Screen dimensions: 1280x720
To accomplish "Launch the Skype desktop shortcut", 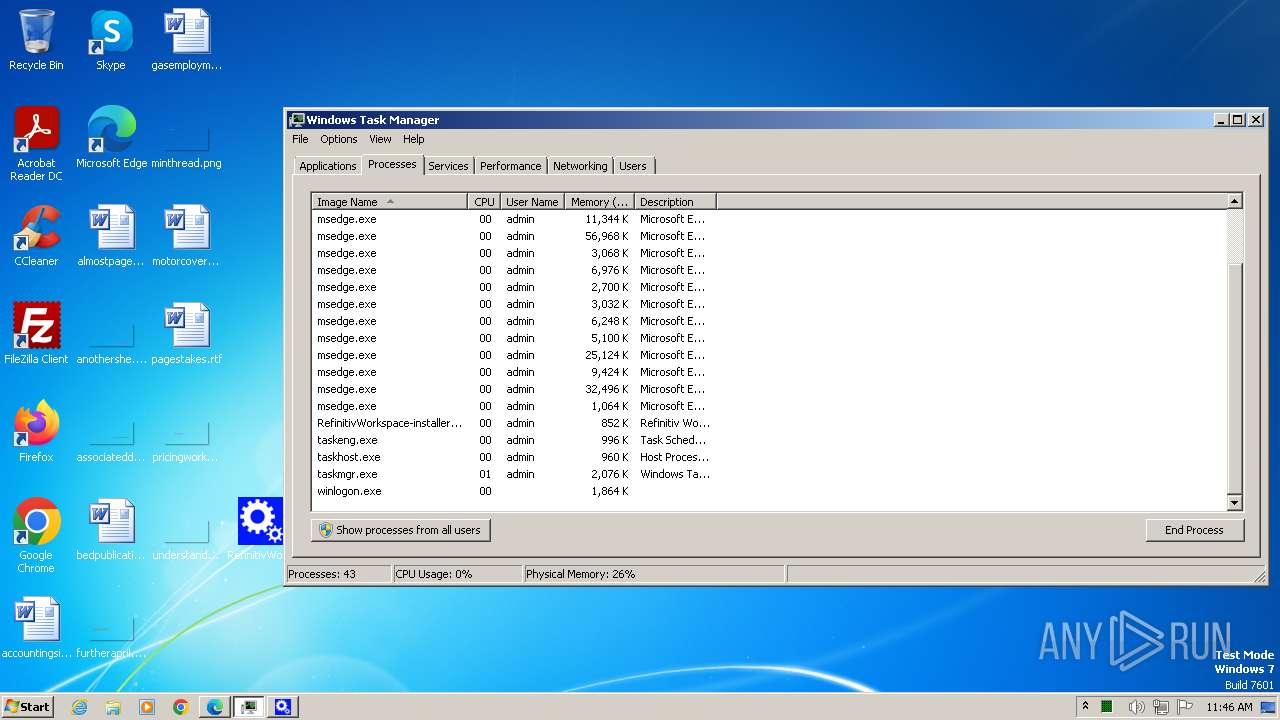I will click(111, 40).
